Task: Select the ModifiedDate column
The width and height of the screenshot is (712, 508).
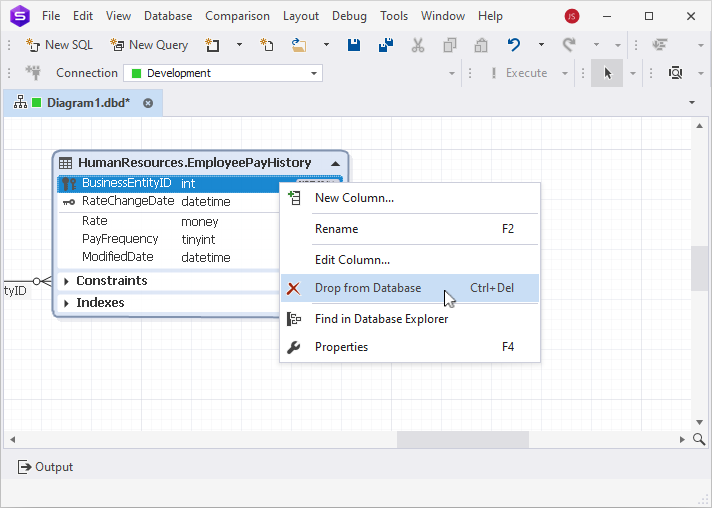Action: (x=118, y=257)
